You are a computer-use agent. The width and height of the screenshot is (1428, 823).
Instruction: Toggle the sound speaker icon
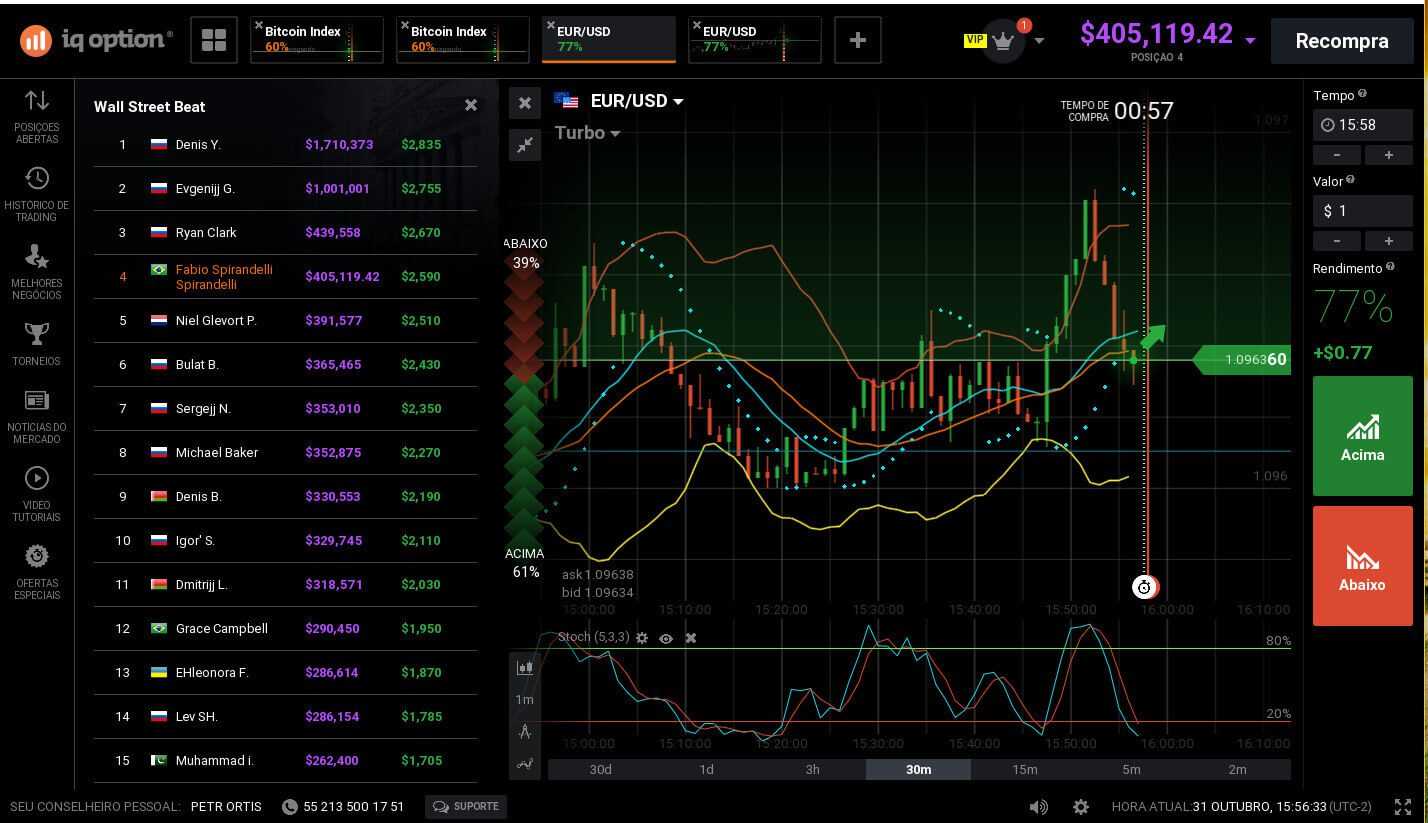[x=1039, y=806]
